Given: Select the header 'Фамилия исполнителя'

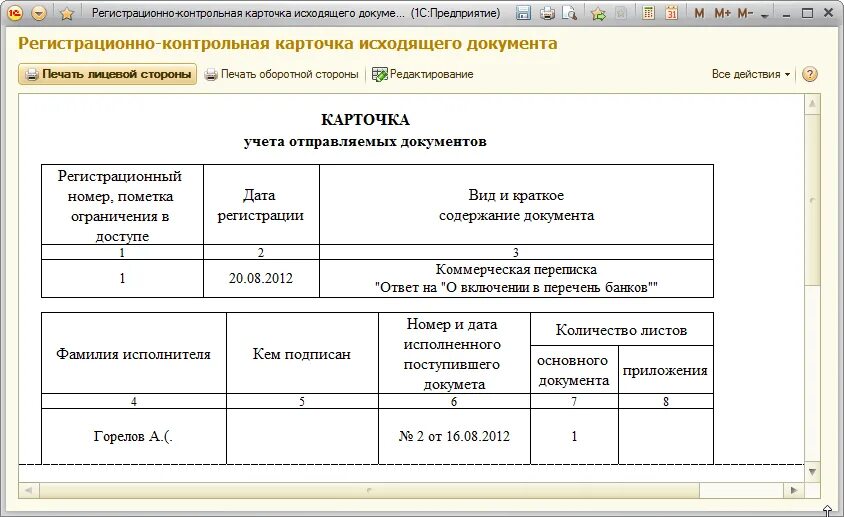Looking at the screenshot, I should [133, 354].
